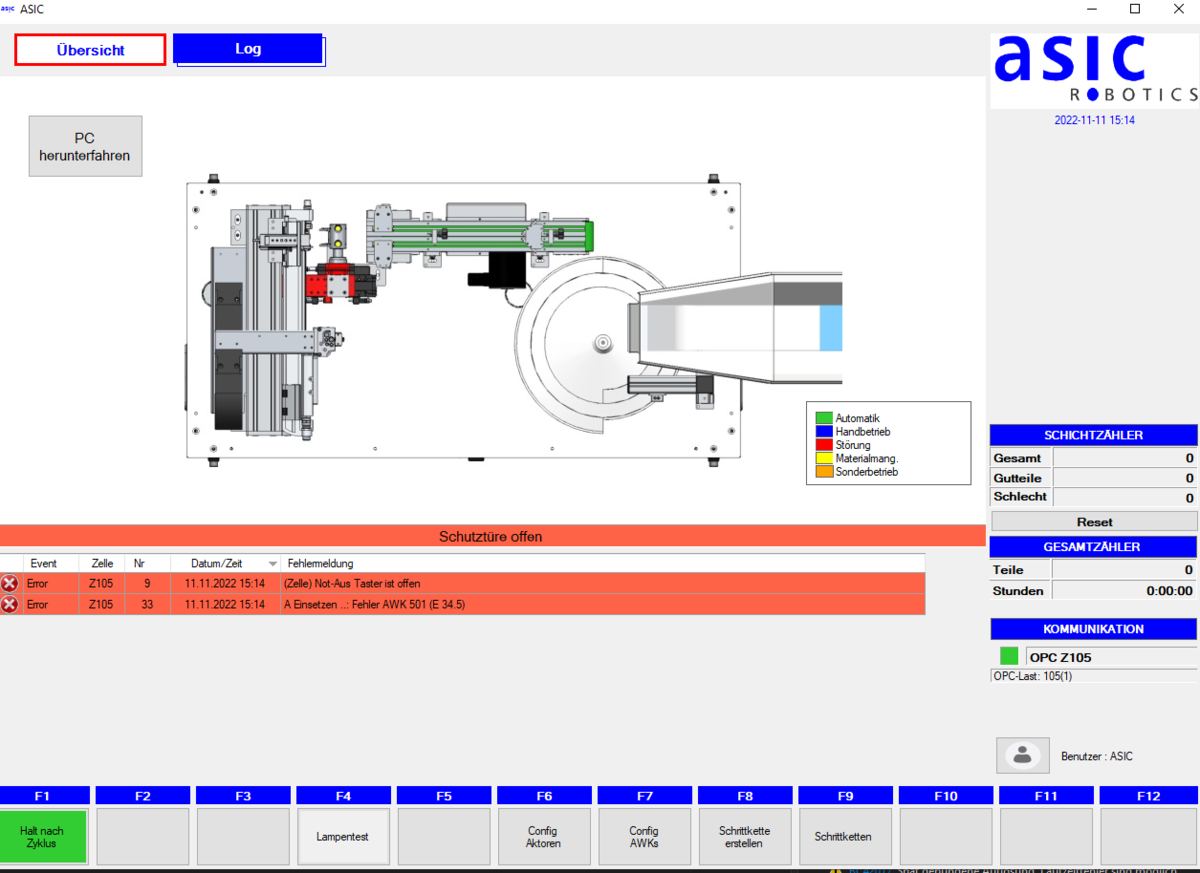Open the Schrittketten view

[844, 837]
